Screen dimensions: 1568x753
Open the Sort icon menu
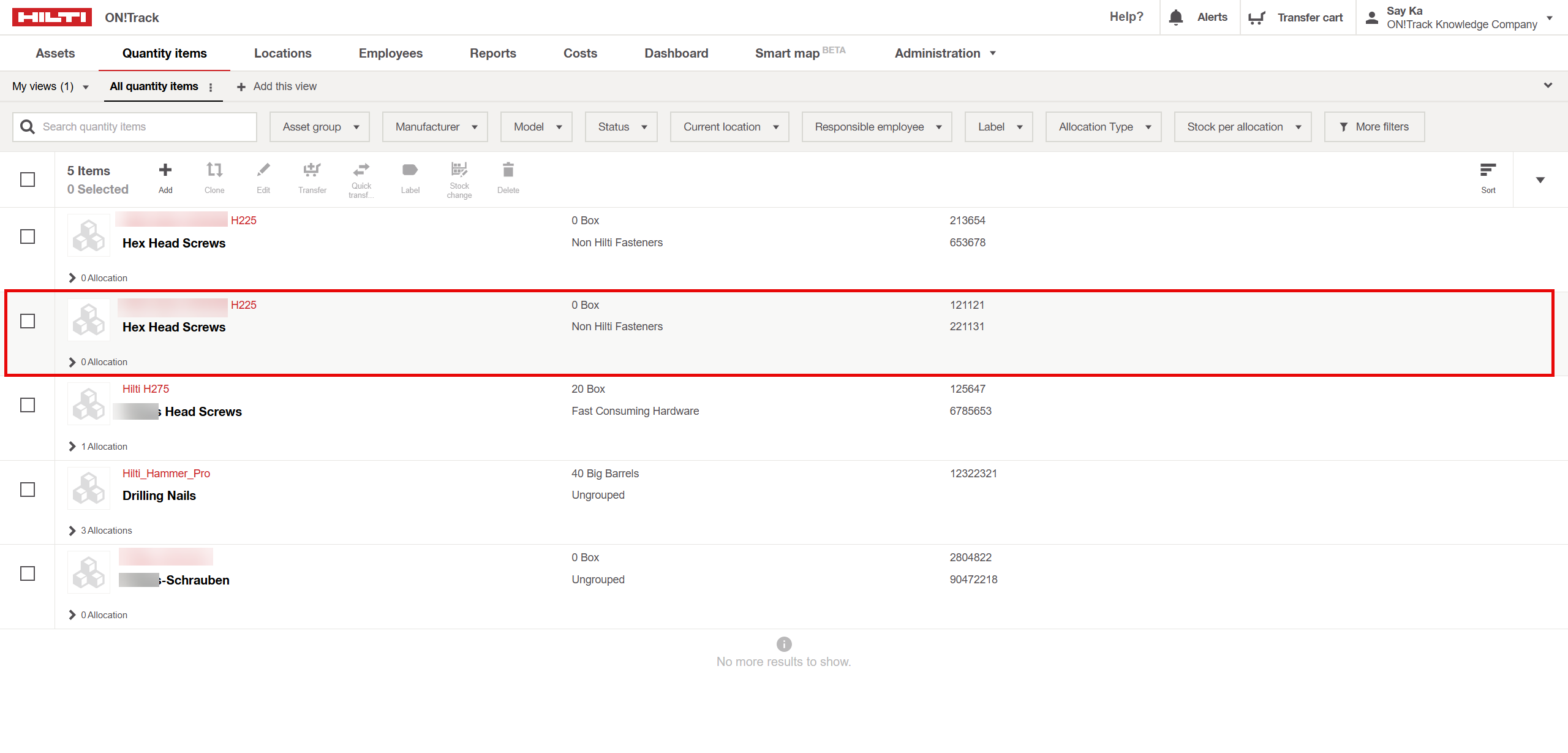[x=1488, y=171]
